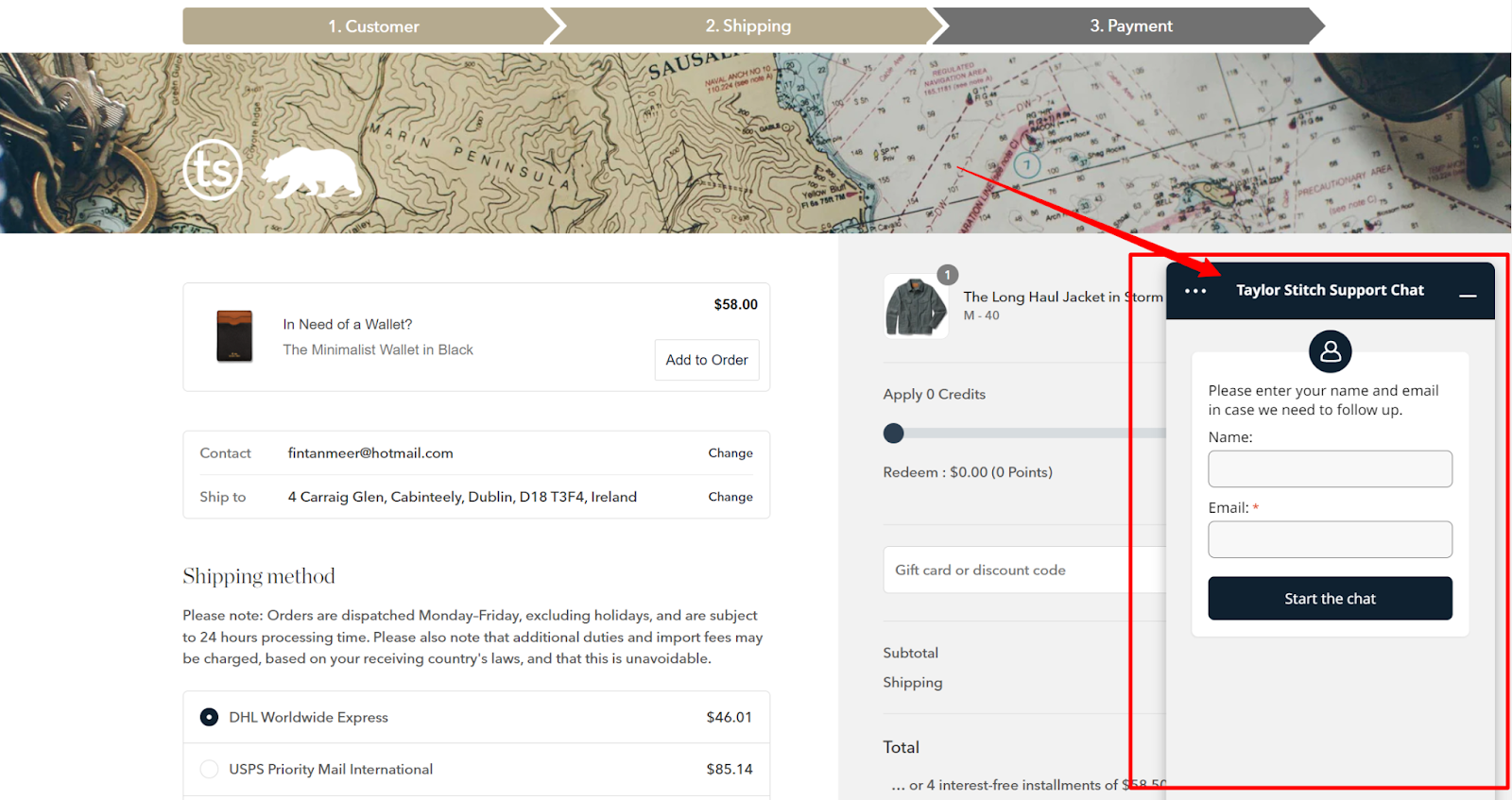
Task: Click the Carraig Glen shipping address text
Action: pyautogui.click(x=462, y=497)
